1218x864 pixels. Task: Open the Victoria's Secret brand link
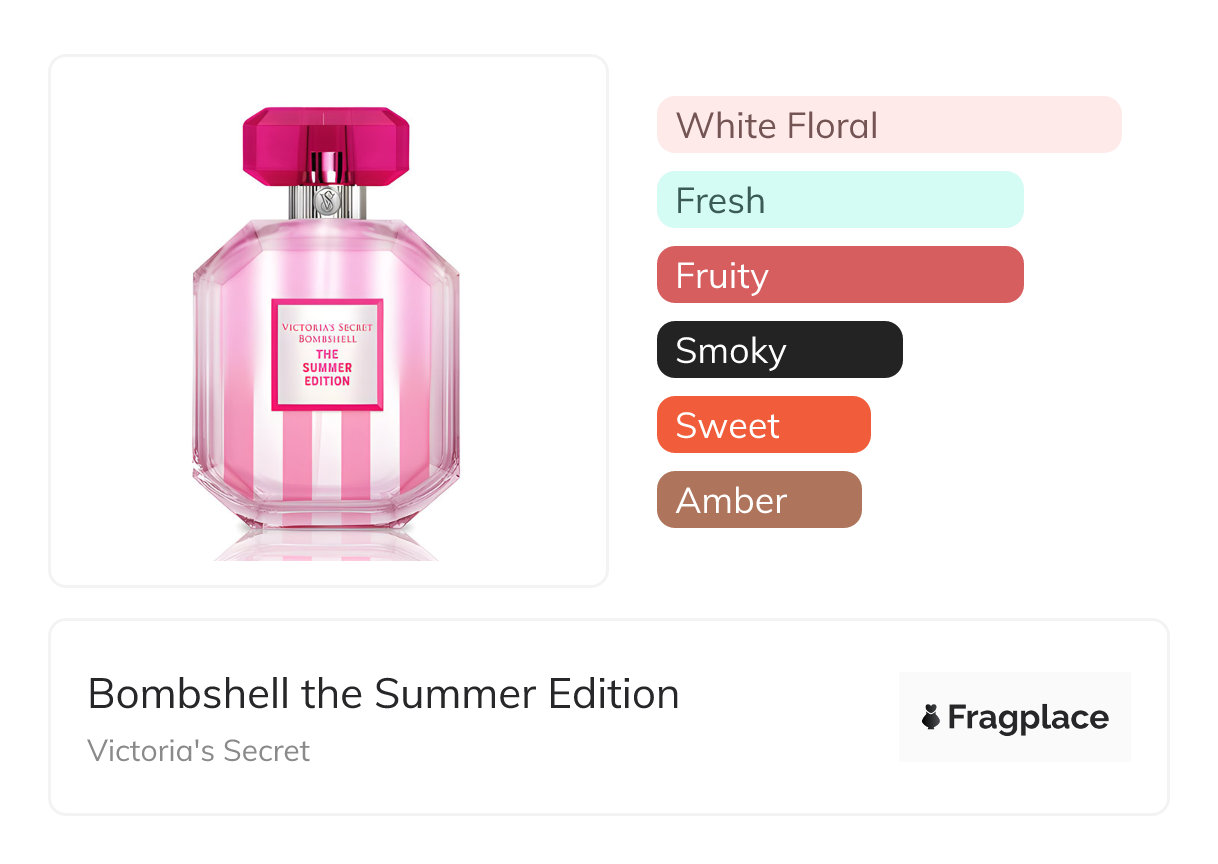[198, 750]
